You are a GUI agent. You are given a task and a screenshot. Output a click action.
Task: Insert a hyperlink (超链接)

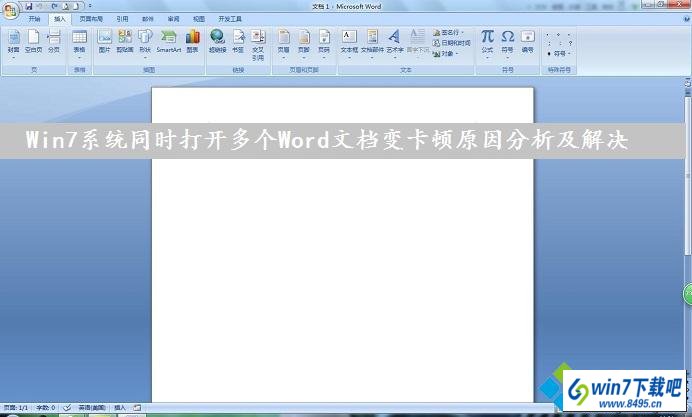click(217, 42)
